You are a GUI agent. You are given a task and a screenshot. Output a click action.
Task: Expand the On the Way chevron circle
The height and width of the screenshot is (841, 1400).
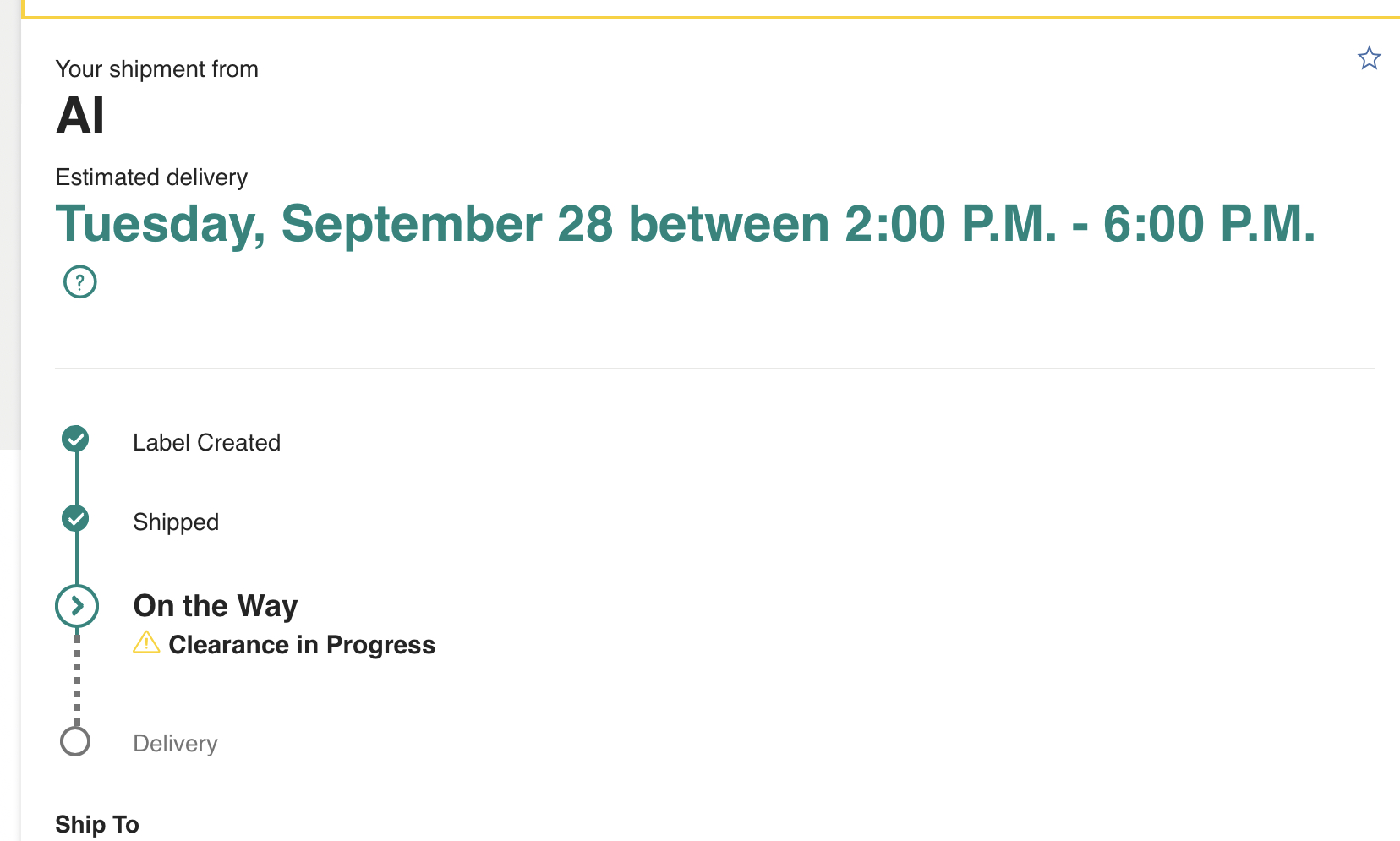tap(77, 606)
